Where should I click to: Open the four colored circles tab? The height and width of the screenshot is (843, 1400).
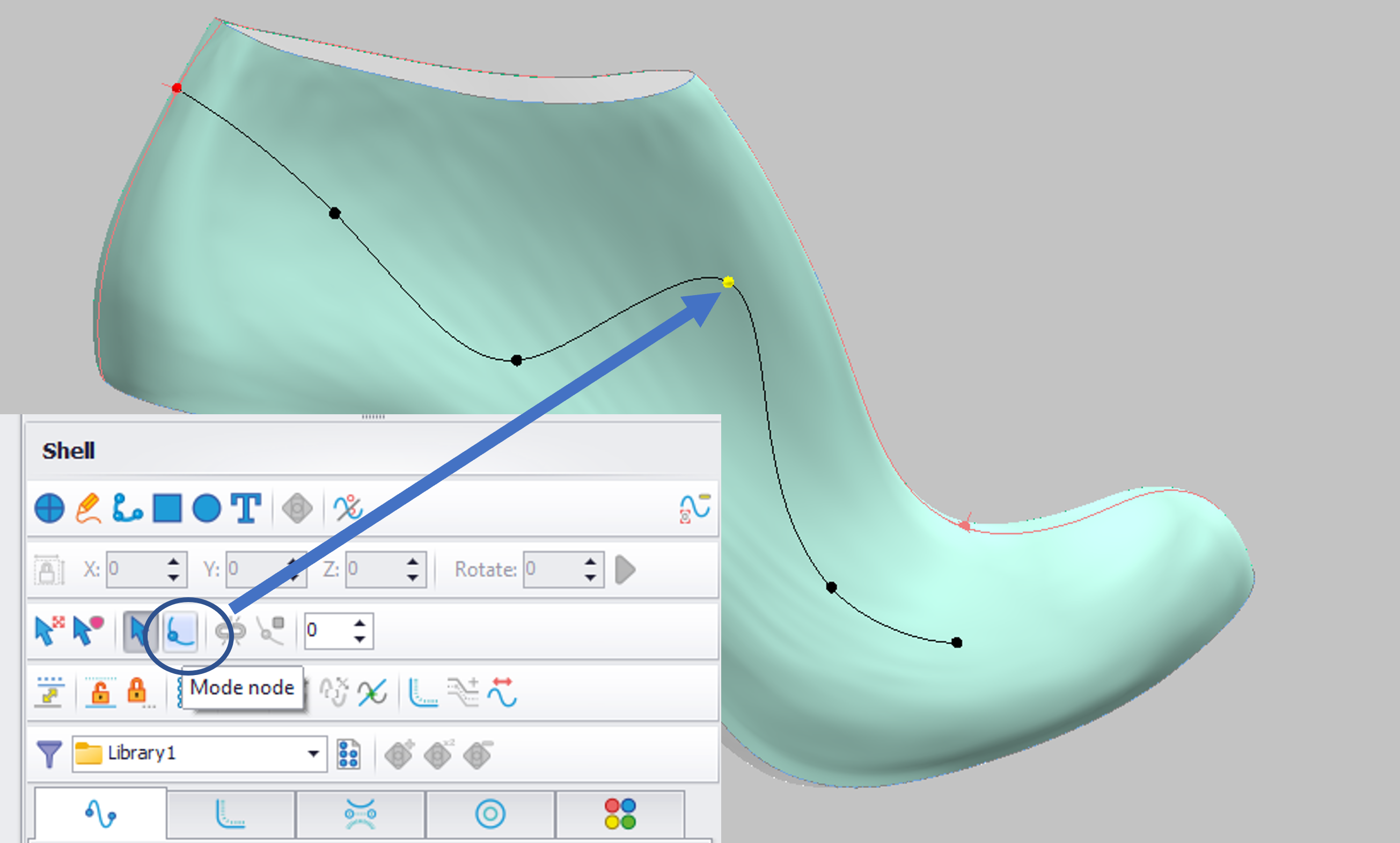[x=620, y=814]
